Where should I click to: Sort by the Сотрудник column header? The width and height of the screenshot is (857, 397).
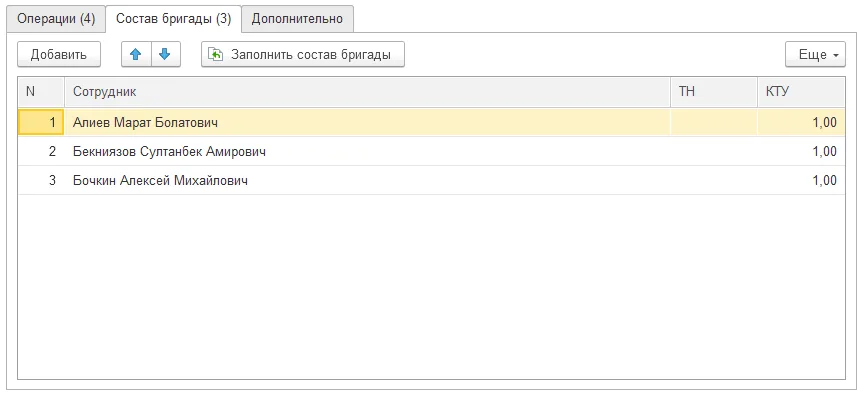pyautogui.click(x=367, y=92)
